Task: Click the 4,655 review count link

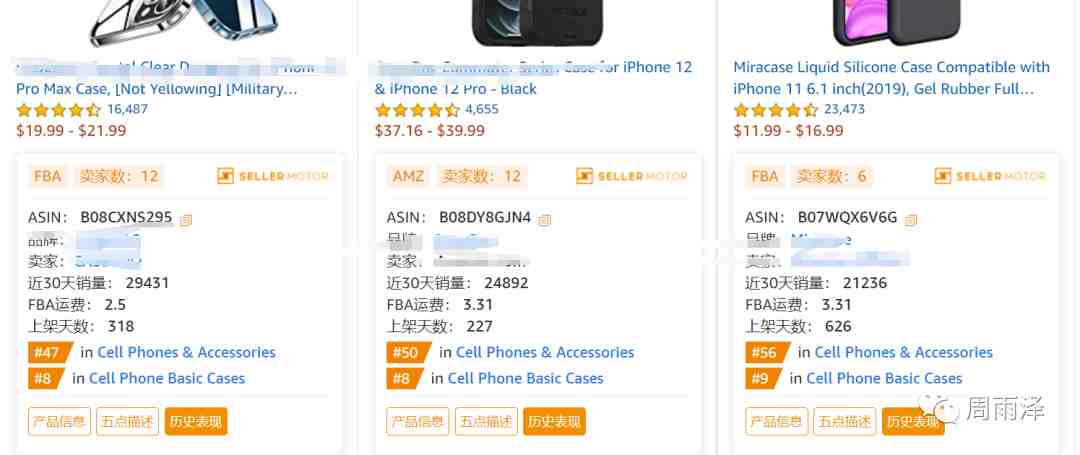Action: tap(481, 109)
